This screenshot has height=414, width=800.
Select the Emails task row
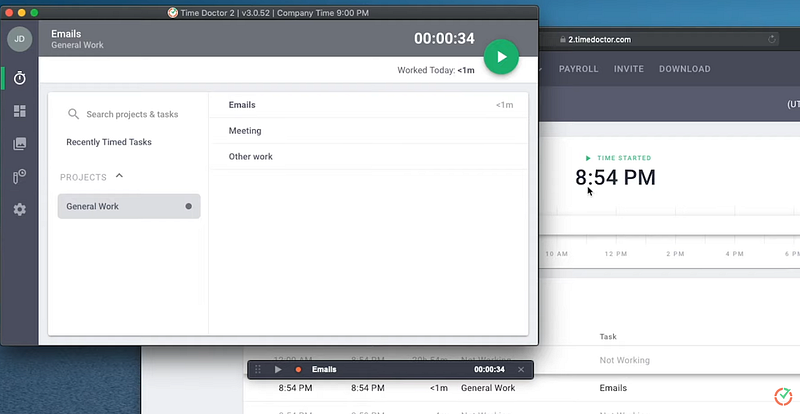(x=369, y=105)
